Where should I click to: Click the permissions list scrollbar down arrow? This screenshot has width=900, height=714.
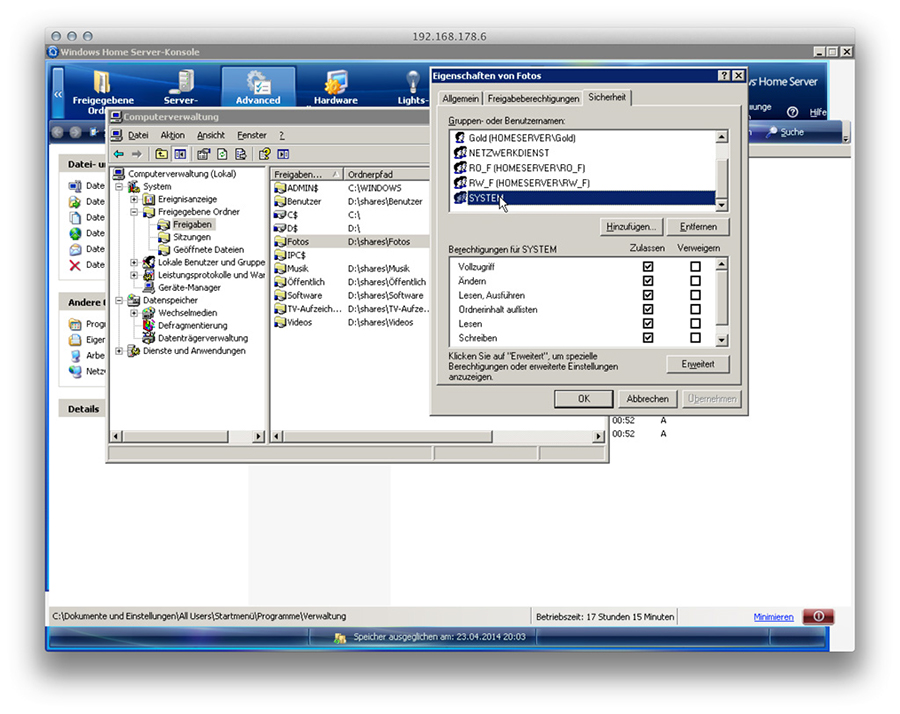tap(721, 340)
